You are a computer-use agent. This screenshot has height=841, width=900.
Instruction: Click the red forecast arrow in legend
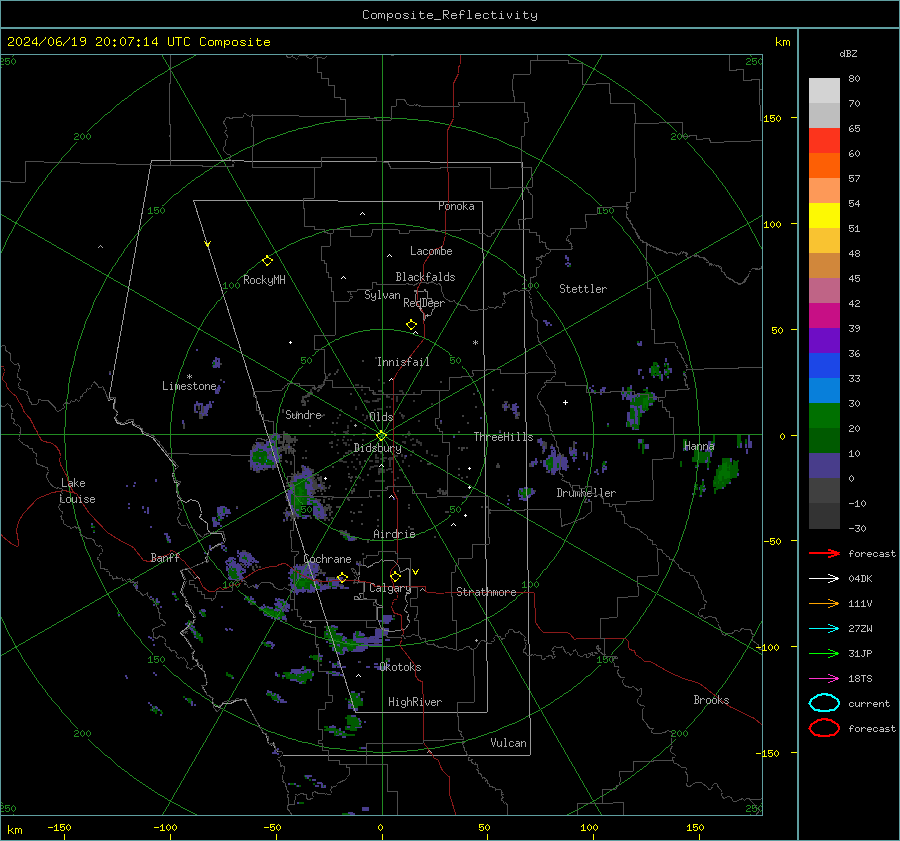[x=824, y=553]
